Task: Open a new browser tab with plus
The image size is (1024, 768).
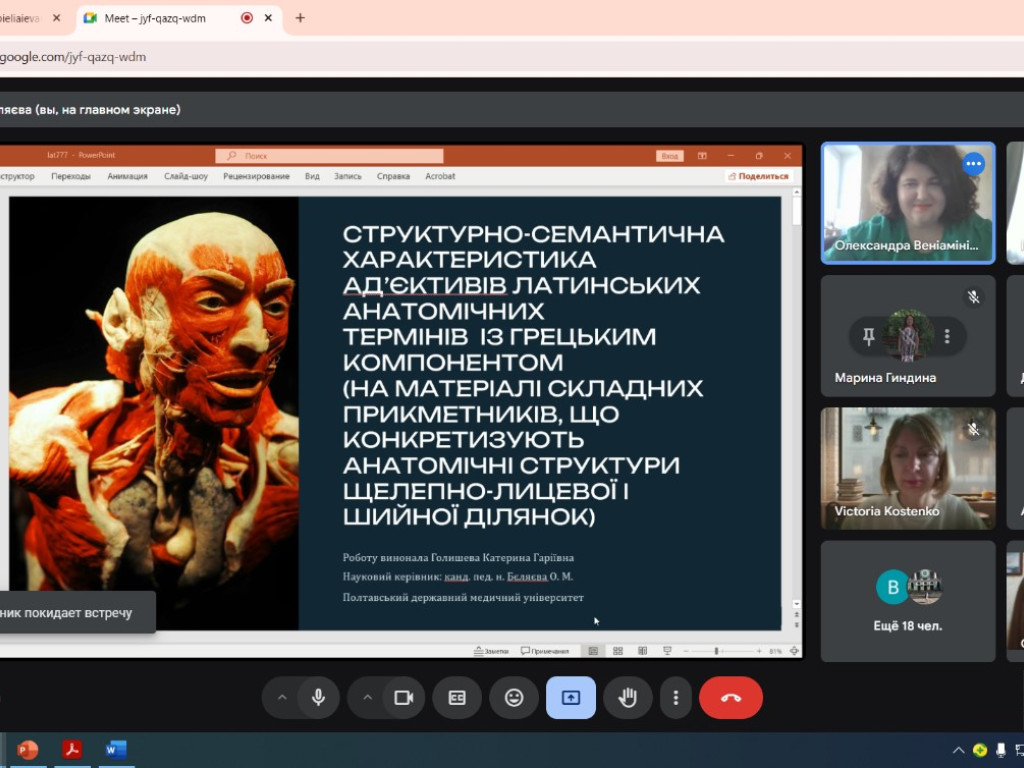Action: (300, 18)
